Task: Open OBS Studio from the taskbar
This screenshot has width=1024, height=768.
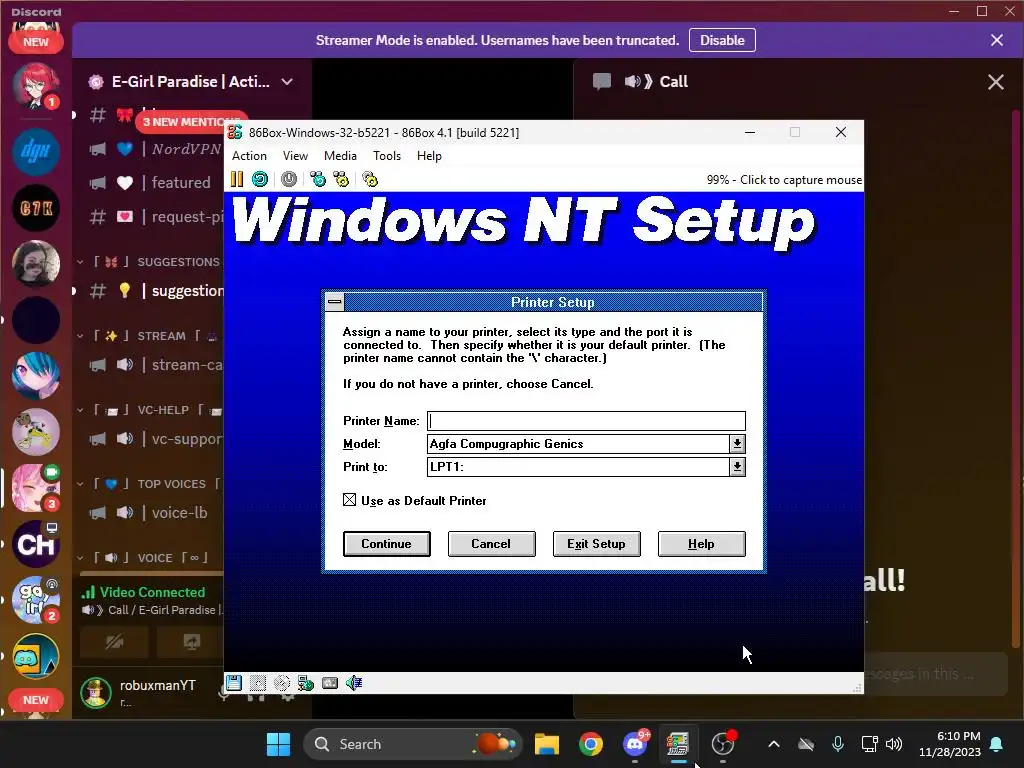Action: pos(722,744)
